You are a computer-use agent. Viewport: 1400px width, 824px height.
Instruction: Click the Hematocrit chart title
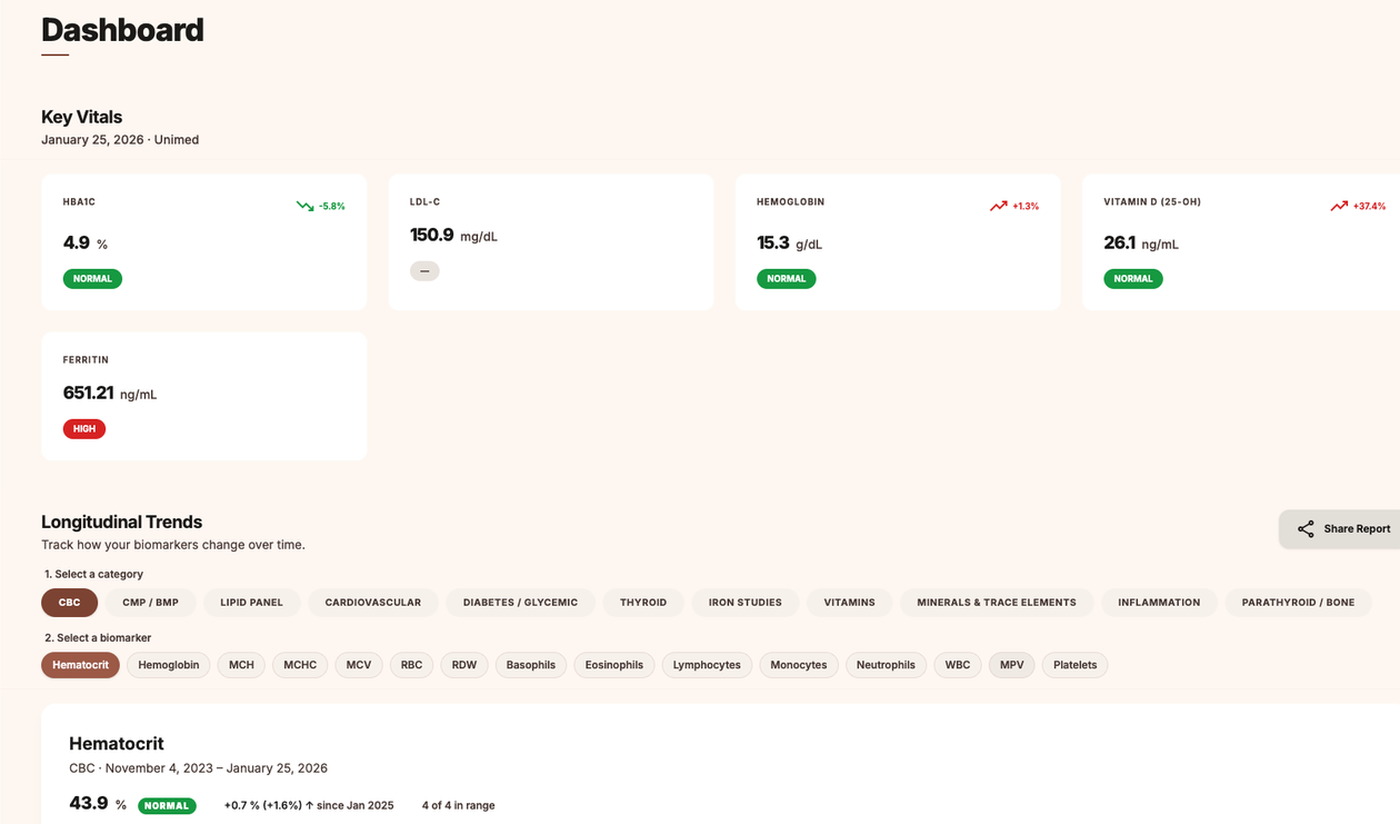coord(116,744)
